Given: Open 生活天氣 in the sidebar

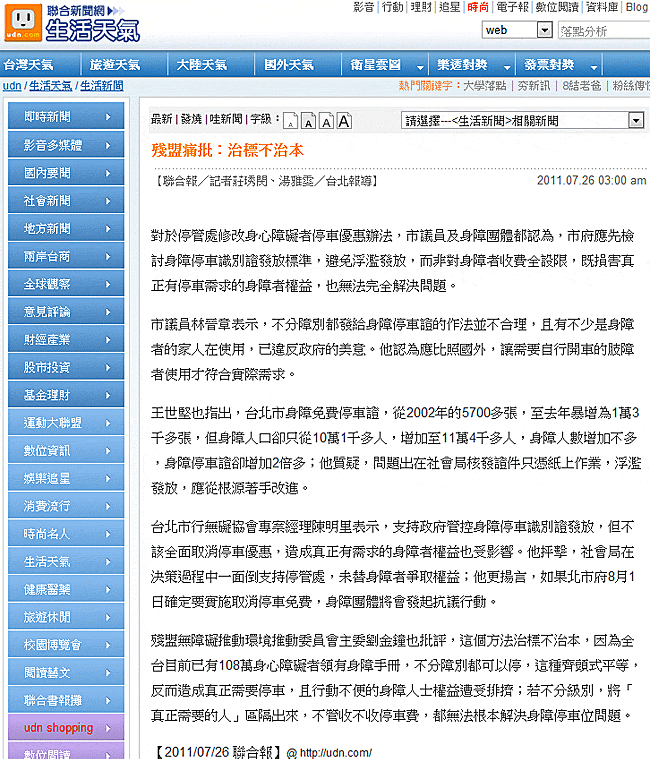Looking at the screenshot, I should (x=66, y=561).
